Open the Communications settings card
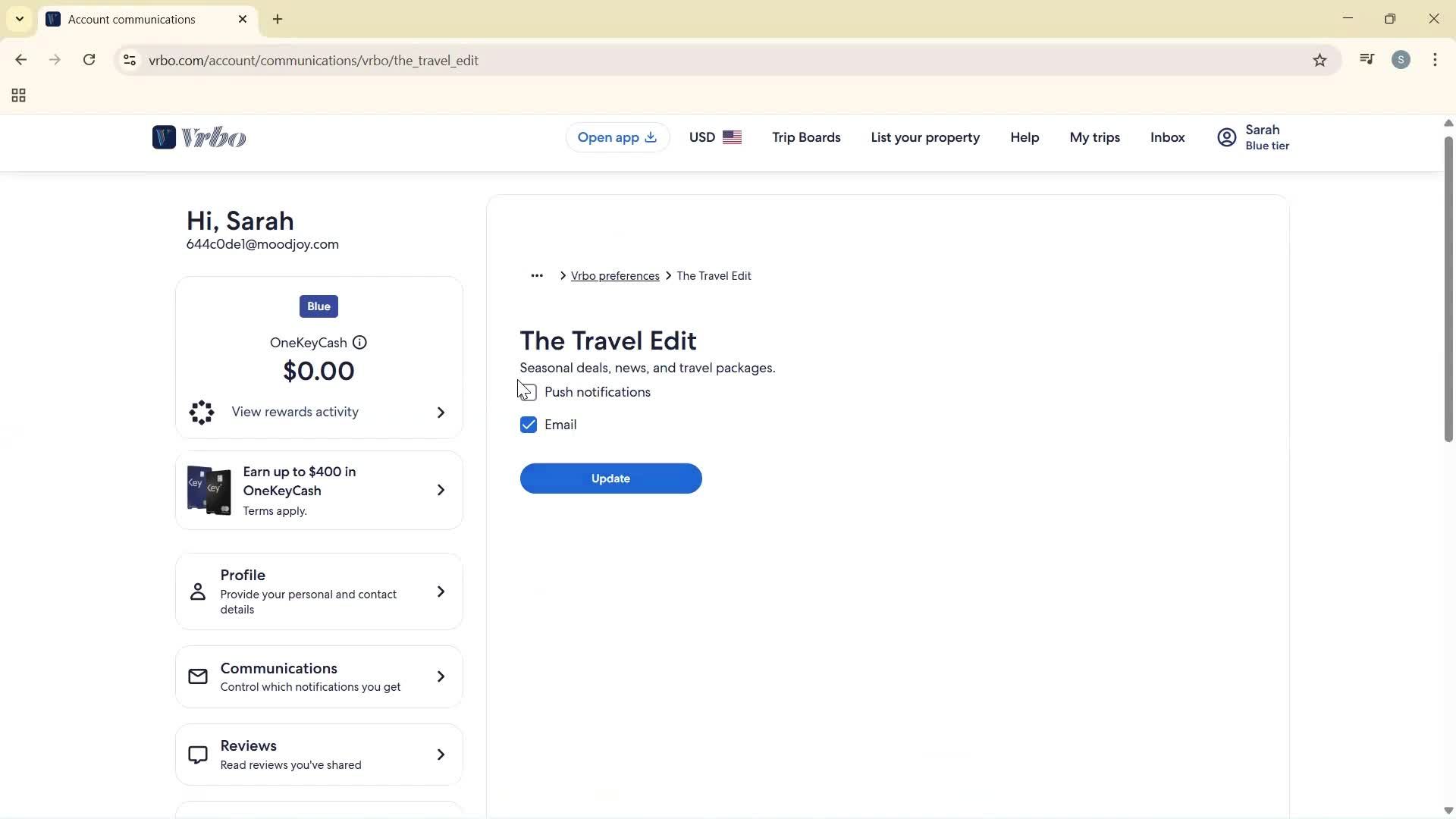 (x=318, y=676)
